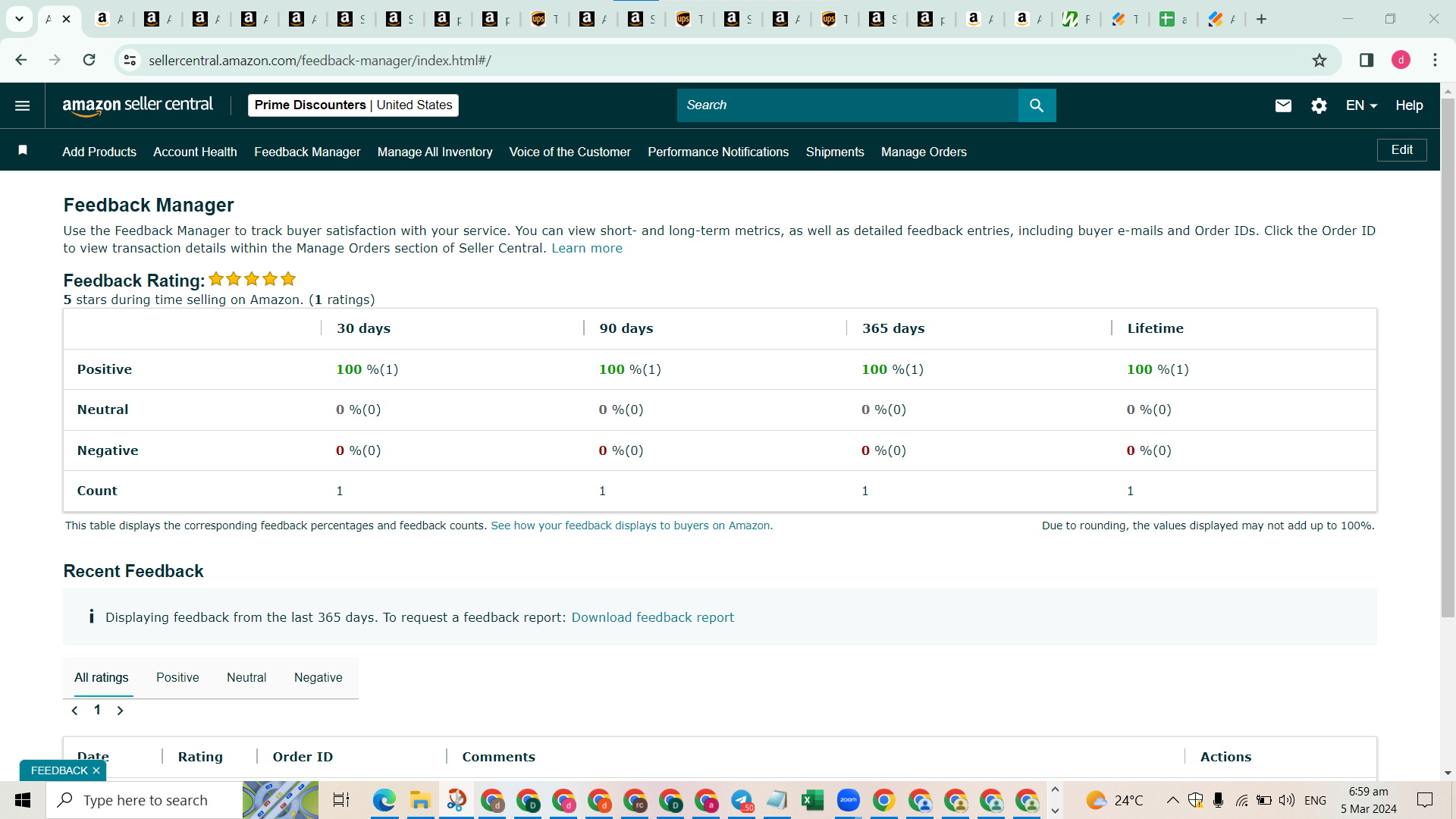The height and width of the screenshot is (819, 1456).
Task: Show hidden system tray icons
Action: point(1172,800)
